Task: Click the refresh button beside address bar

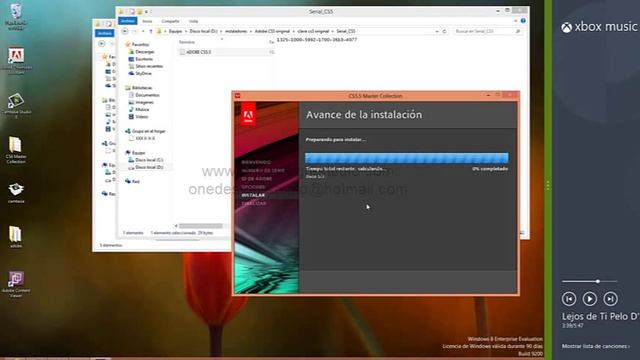Action: tap(444, 31)
